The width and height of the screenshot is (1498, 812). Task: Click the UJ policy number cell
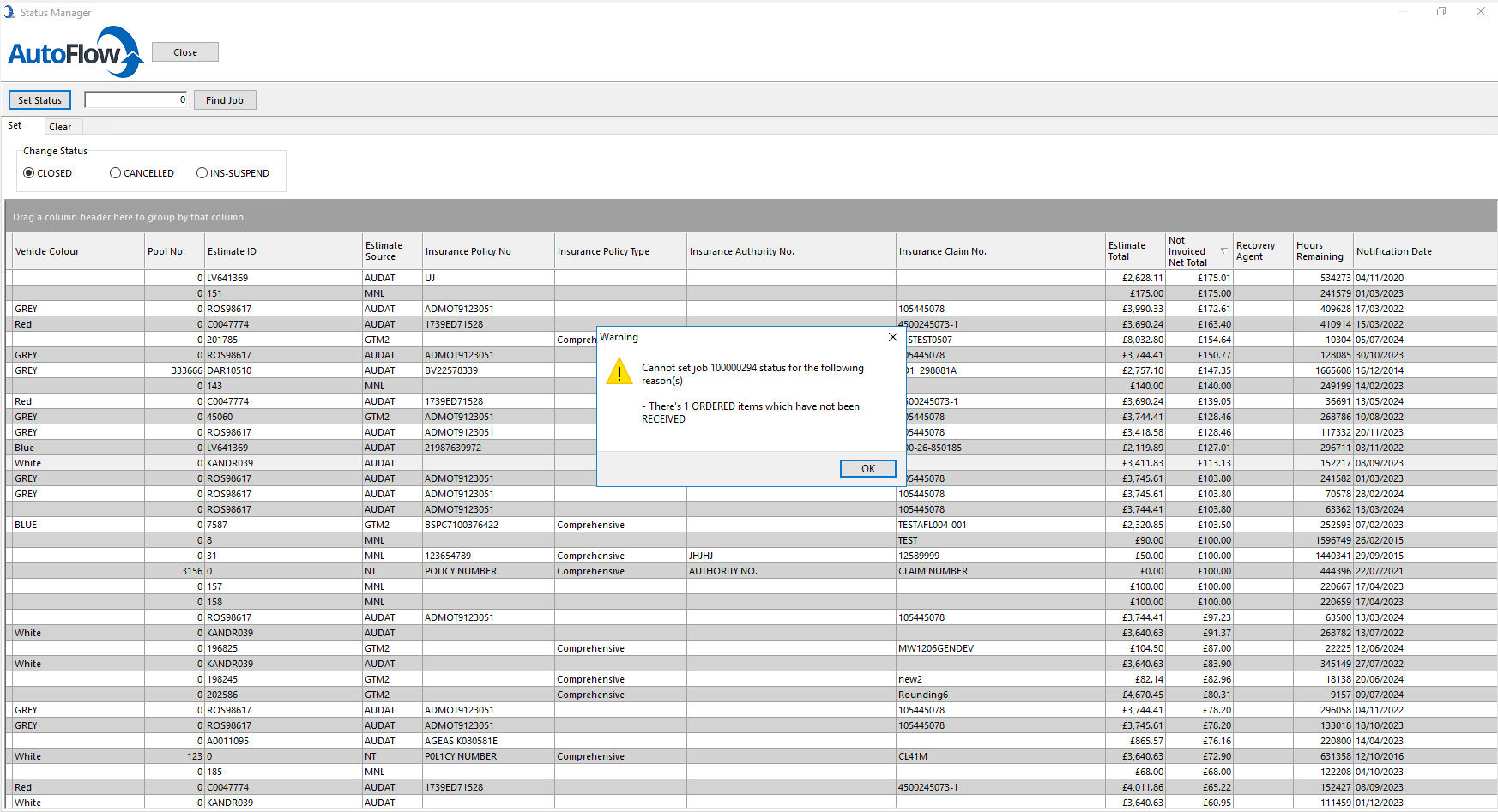488,278
